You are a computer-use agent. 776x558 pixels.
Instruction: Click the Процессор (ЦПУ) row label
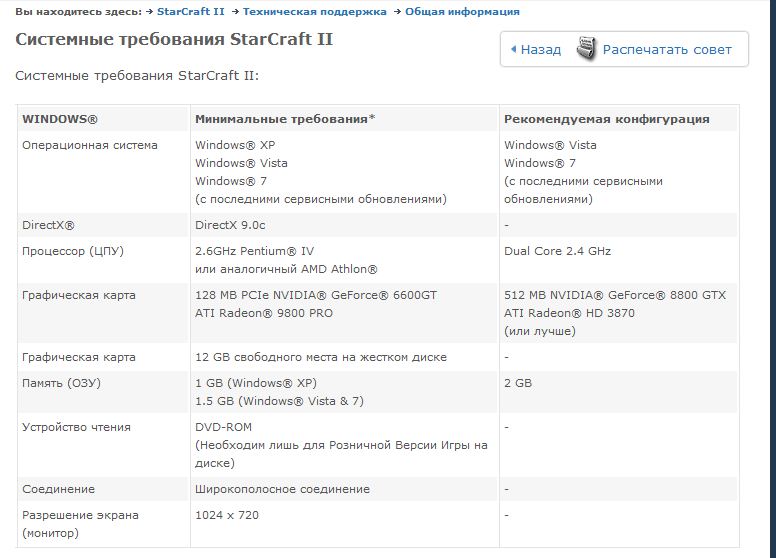(x=79, y=251)
